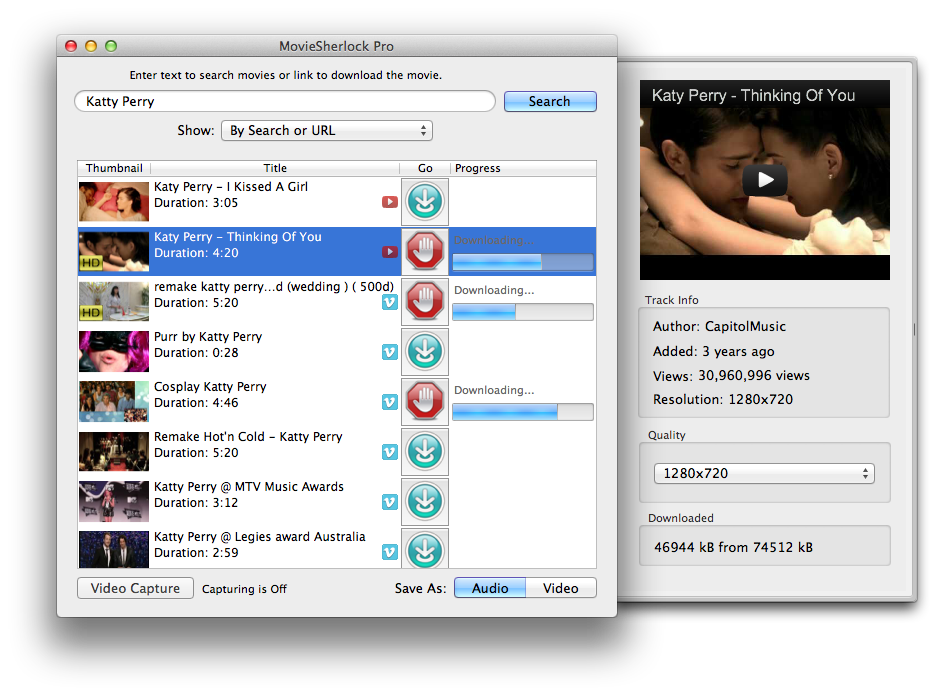
Task: Click the Video Capture button
Action: click(135, 588)
